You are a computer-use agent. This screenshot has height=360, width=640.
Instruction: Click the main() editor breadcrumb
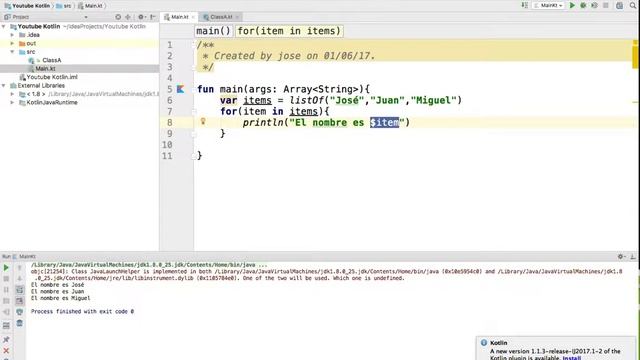[x=213, y=31]
